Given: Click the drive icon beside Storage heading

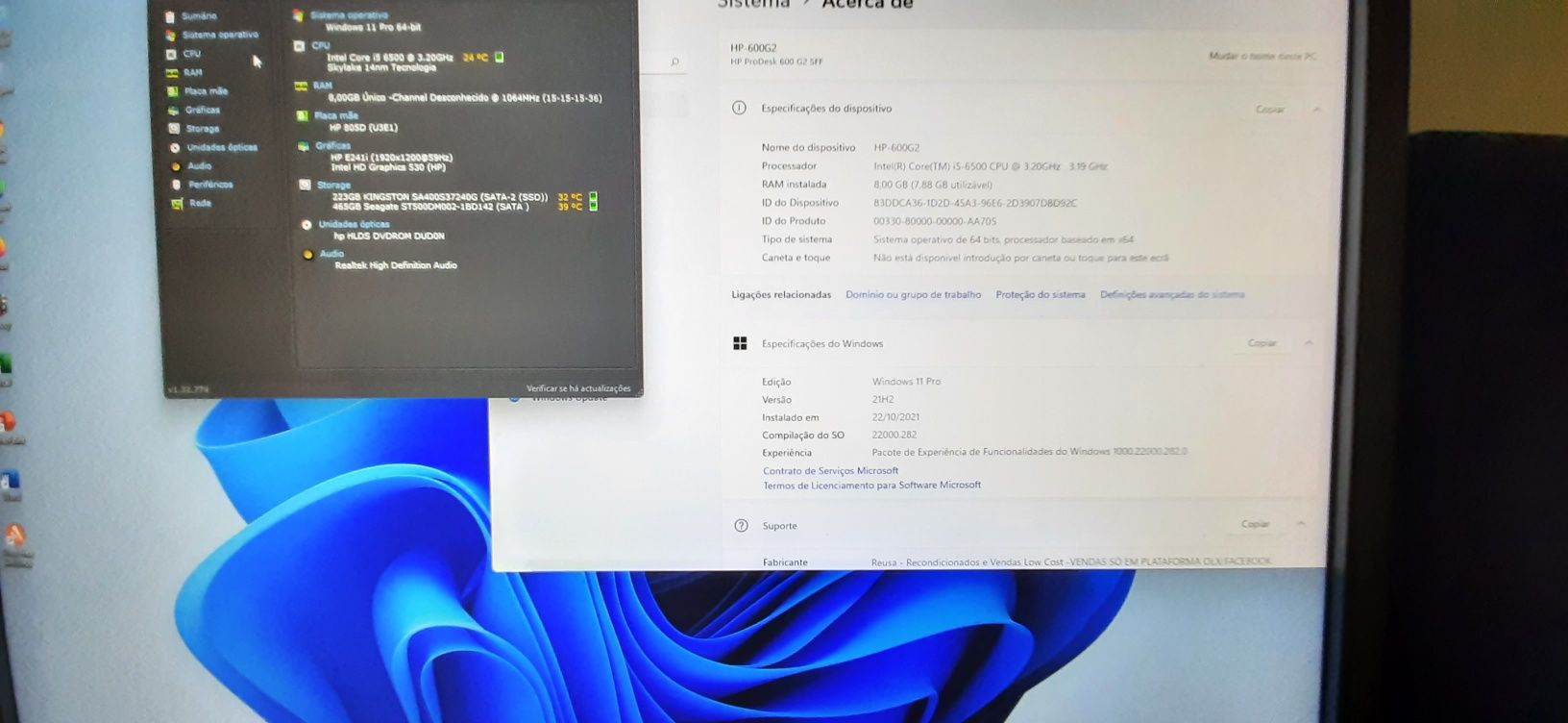Looking at the screenshot, I should pyautogui.click(x=305, y=185).
